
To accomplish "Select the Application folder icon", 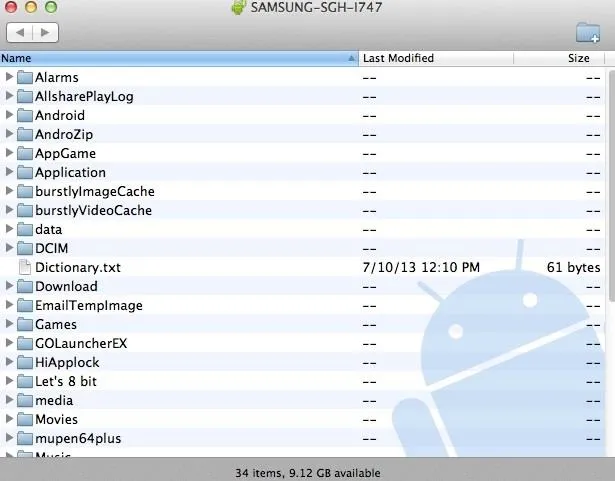I will click(25, 172).
